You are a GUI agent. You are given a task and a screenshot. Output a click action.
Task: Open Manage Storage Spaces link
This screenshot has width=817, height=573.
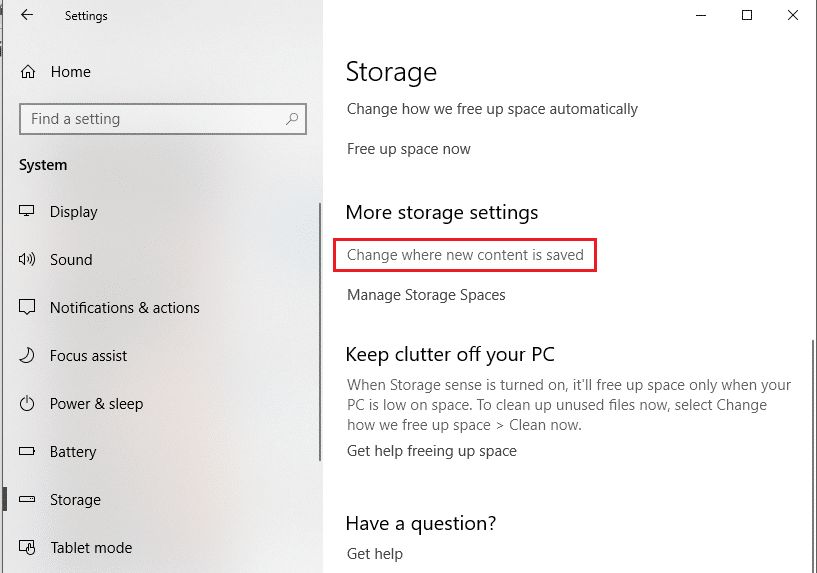(426, 295)
